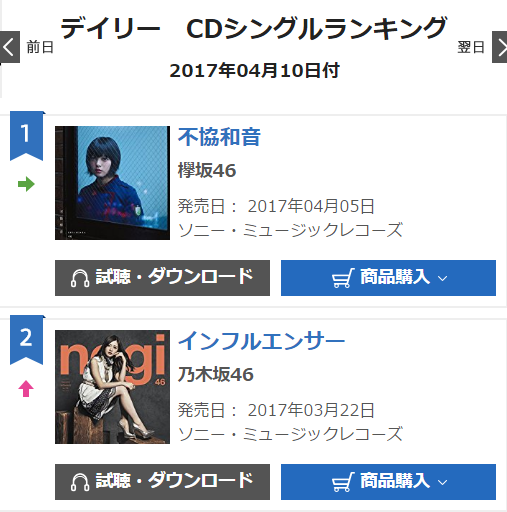Screen dimensions: 507x512
Task: Click shopping cart icon for 不協和音
Action: coord(343,278)
